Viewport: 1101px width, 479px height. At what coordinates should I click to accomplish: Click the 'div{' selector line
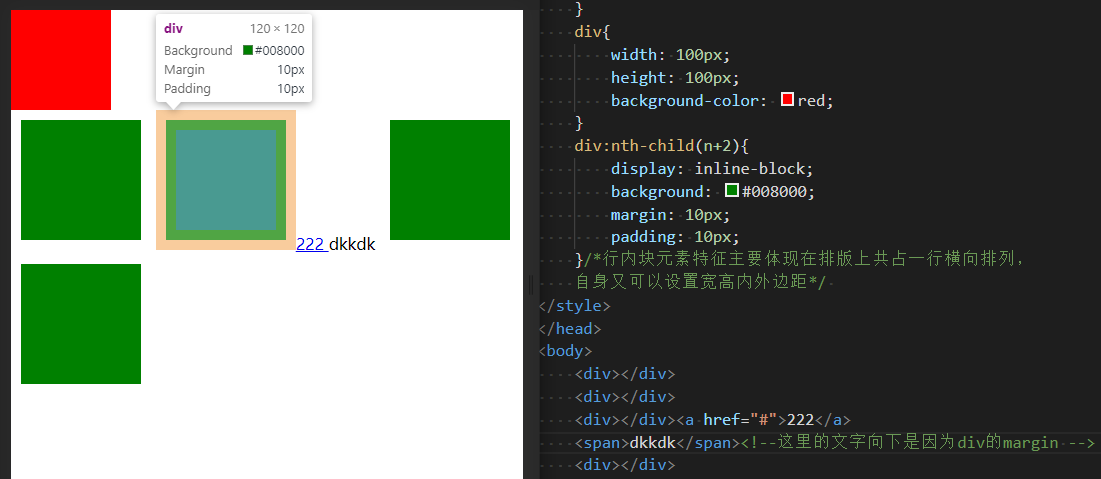coord(593,32)
